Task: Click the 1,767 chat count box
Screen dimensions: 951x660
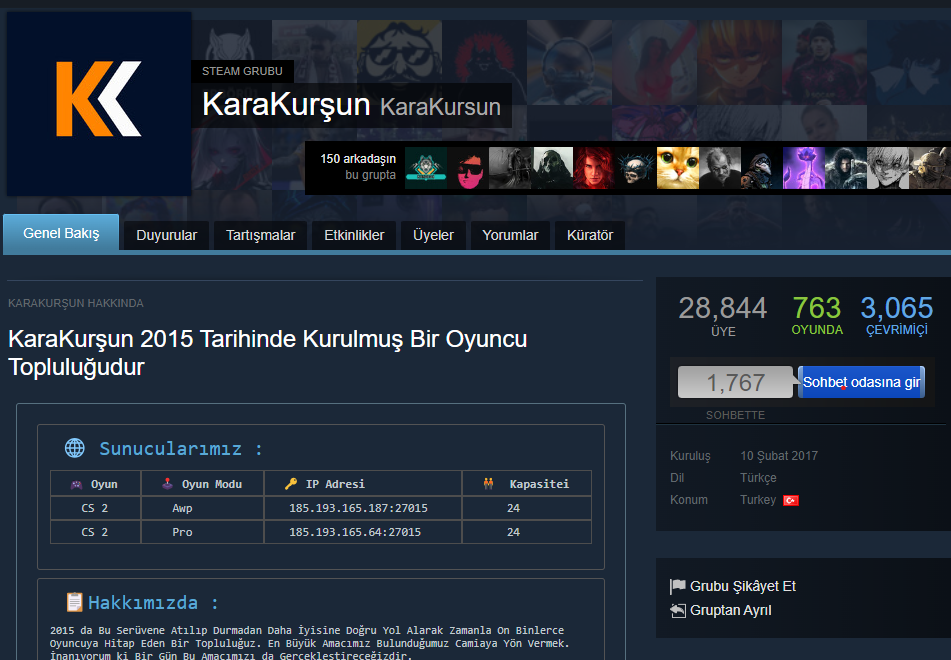Action: pyautogui.click(x=735, y=382)
